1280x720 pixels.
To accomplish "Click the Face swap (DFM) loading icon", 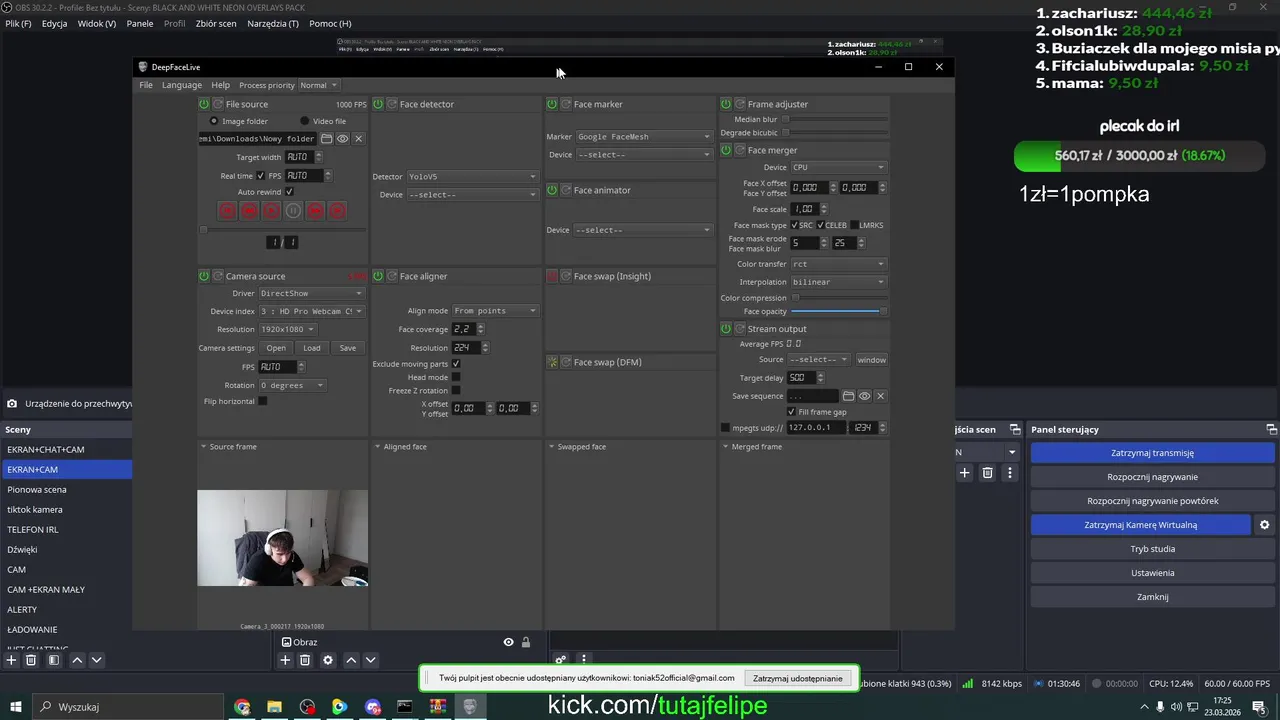I will point(552,362).
